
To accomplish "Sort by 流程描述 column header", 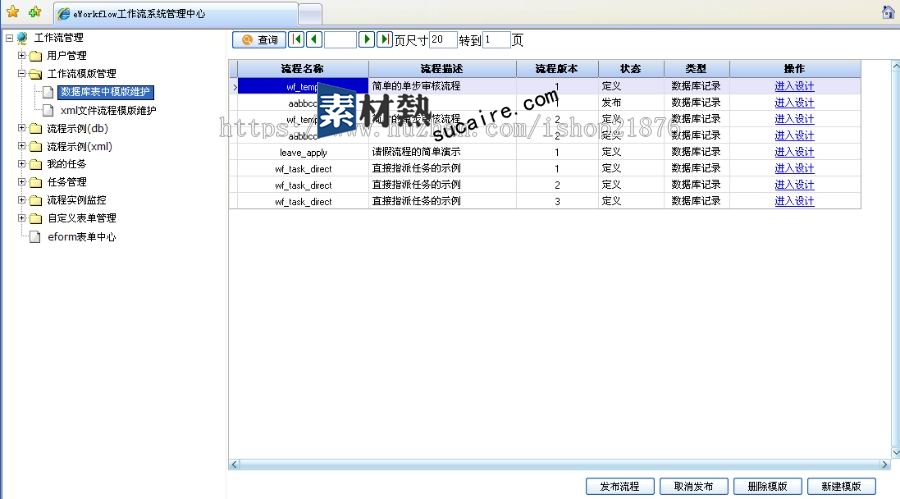I will pyautogui.click(x=442, y=68).
